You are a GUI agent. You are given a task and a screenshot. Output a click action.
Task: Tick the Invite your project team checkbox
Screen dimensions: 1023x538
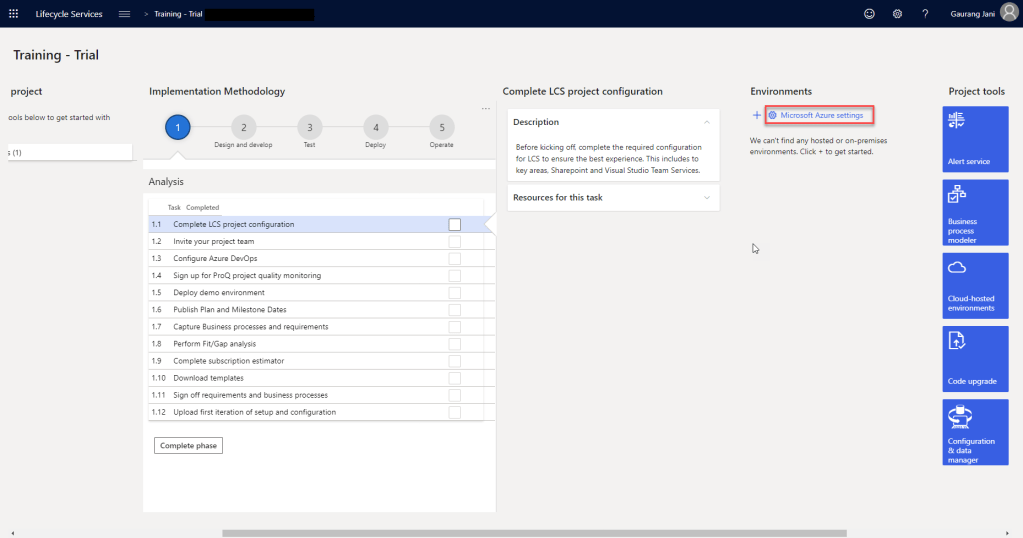point(455,242)
